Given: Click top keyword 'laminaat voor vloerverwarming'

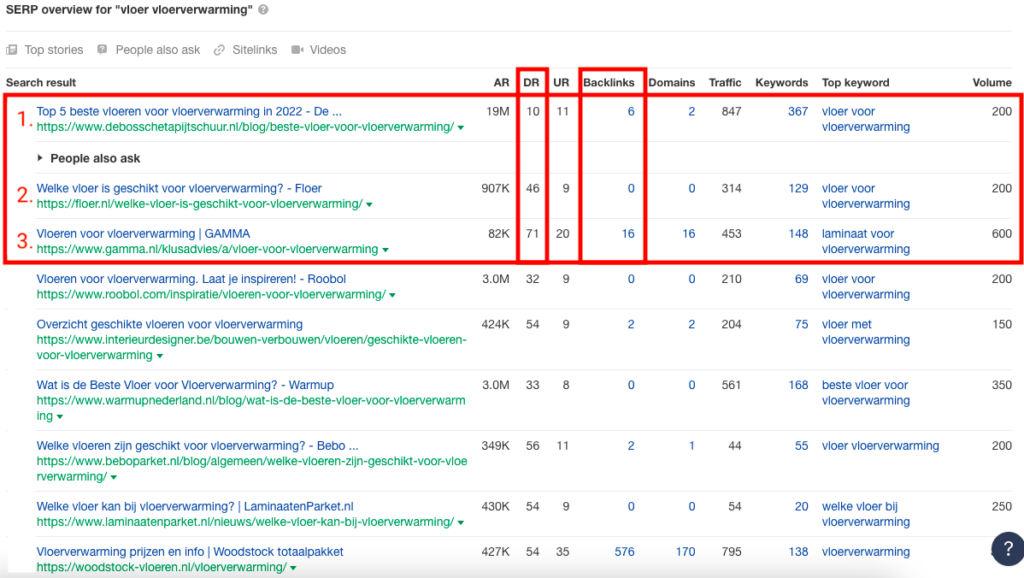Looking at the screenshot, I should (x=866, y=241).
